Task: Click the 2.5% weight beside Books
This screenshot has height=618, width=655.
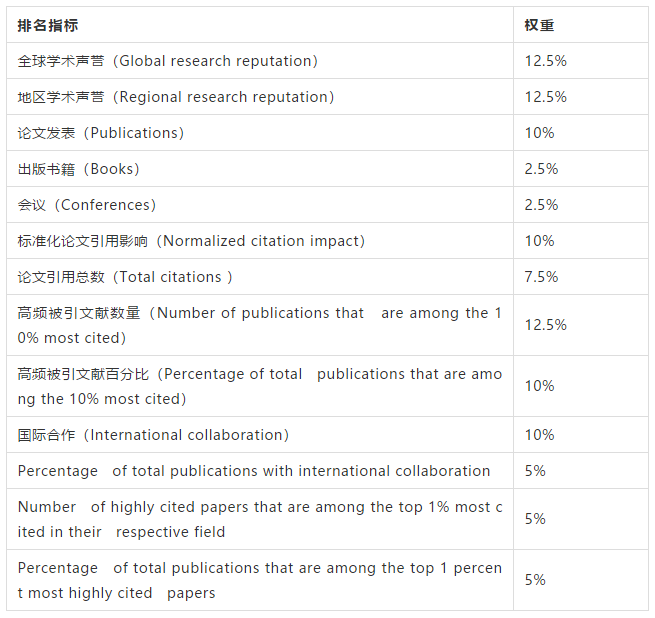Action: coord(541,169)
